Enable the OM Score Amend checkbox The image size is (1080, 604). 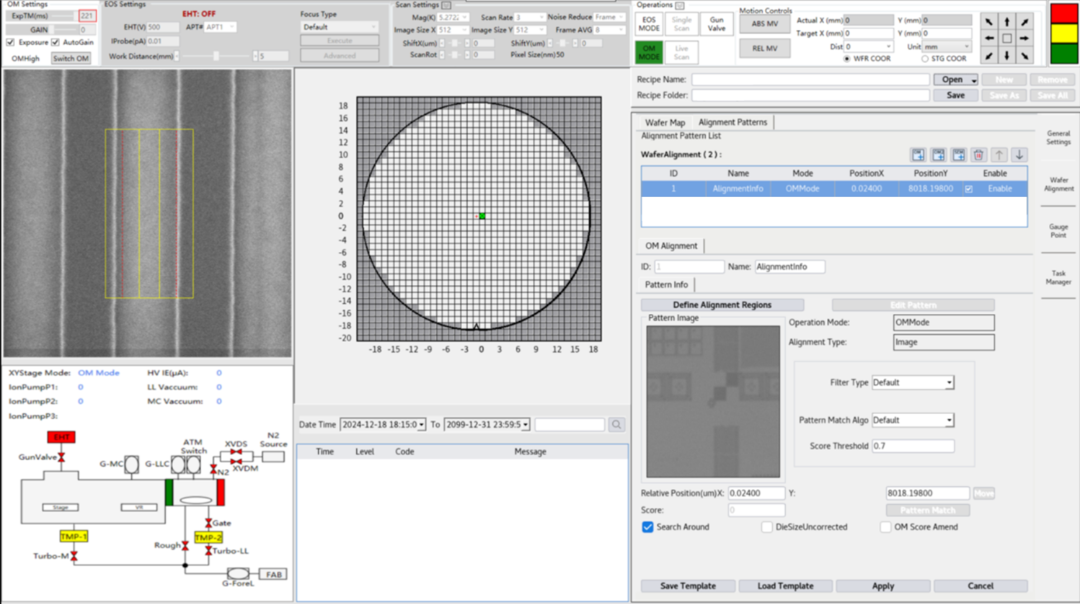point(886,527)
